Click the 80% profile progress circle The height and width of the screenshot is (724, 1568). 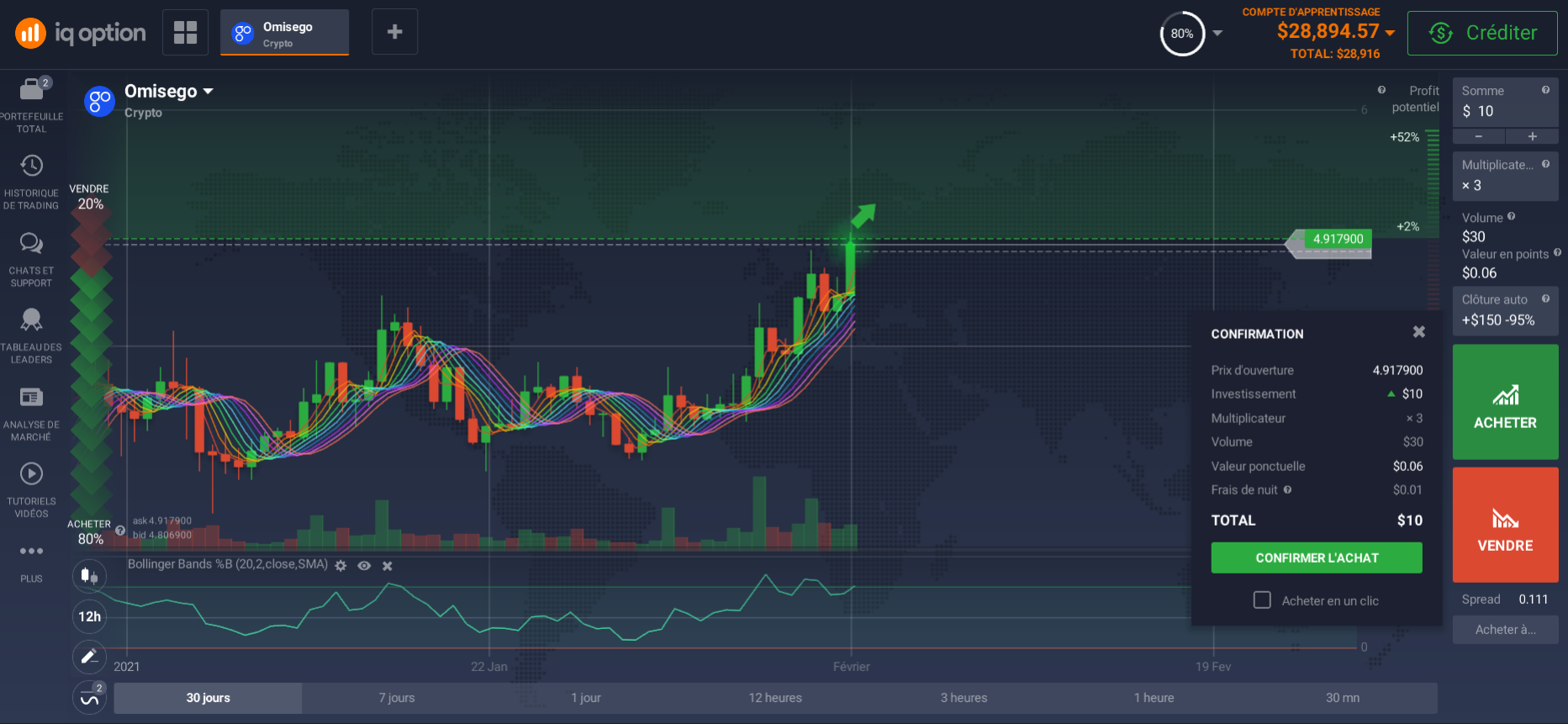click(x=1182, y=34)
